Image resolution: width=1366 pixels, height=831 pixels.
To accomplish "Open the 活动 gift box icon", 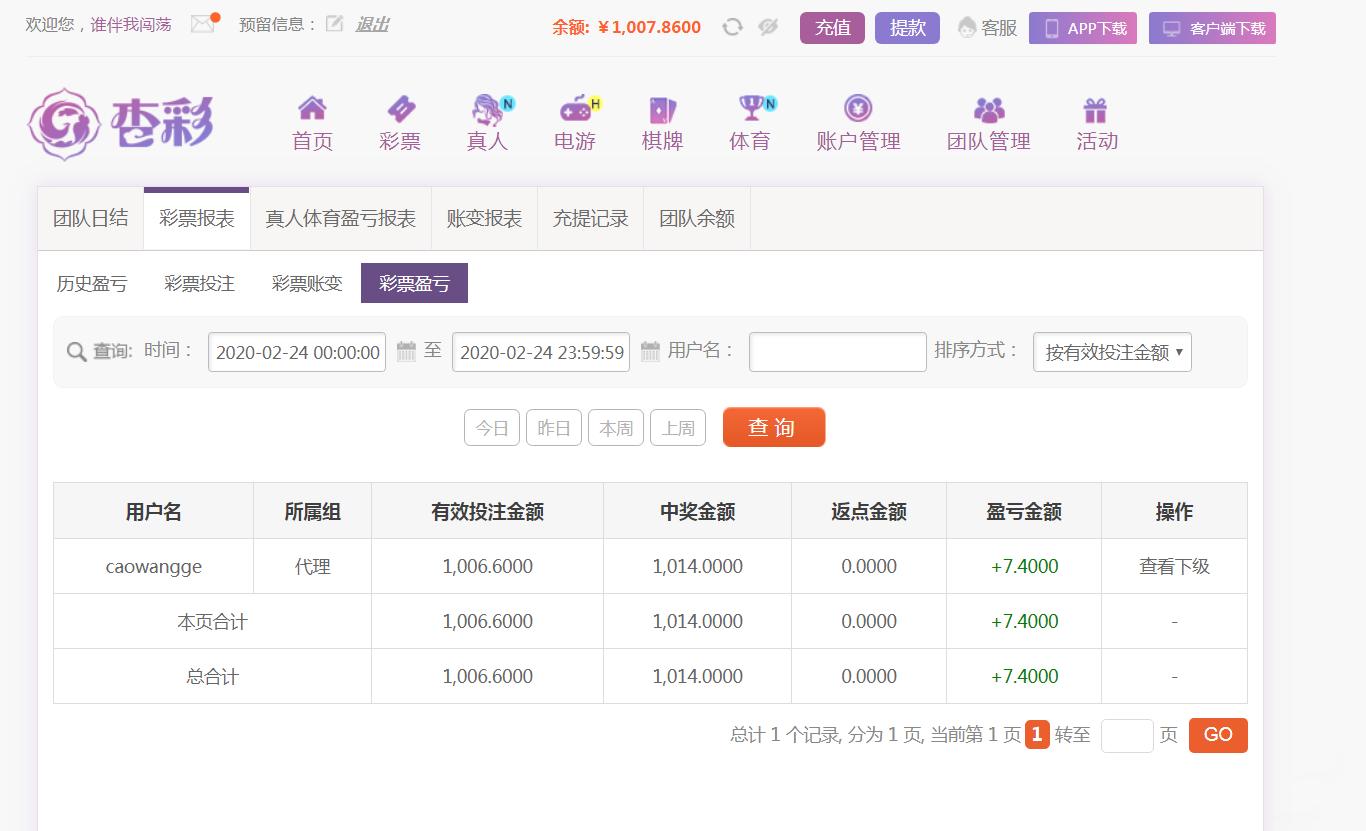I will pos(1096,108).
